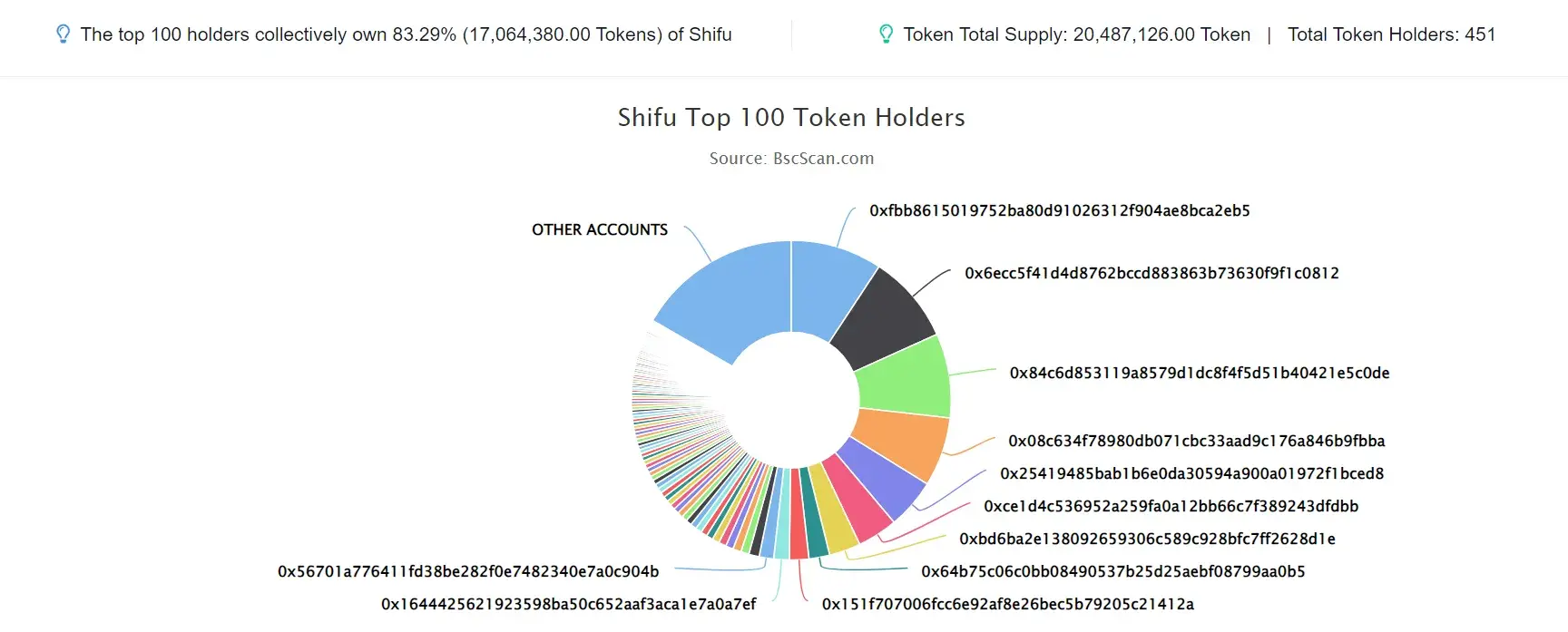The width and height of the screenshot is (1568, 632).
Task: Click address label starting 0x25419485bab1b6e0
Action: coord(1192,473)
